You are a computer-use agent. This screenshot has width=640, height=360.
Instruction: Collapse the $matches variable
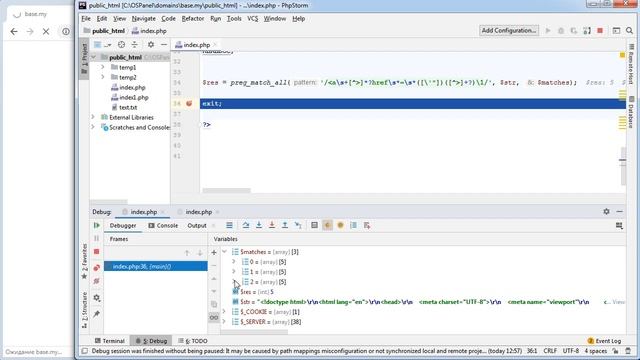pyautogui.click(x=224, y=252)
